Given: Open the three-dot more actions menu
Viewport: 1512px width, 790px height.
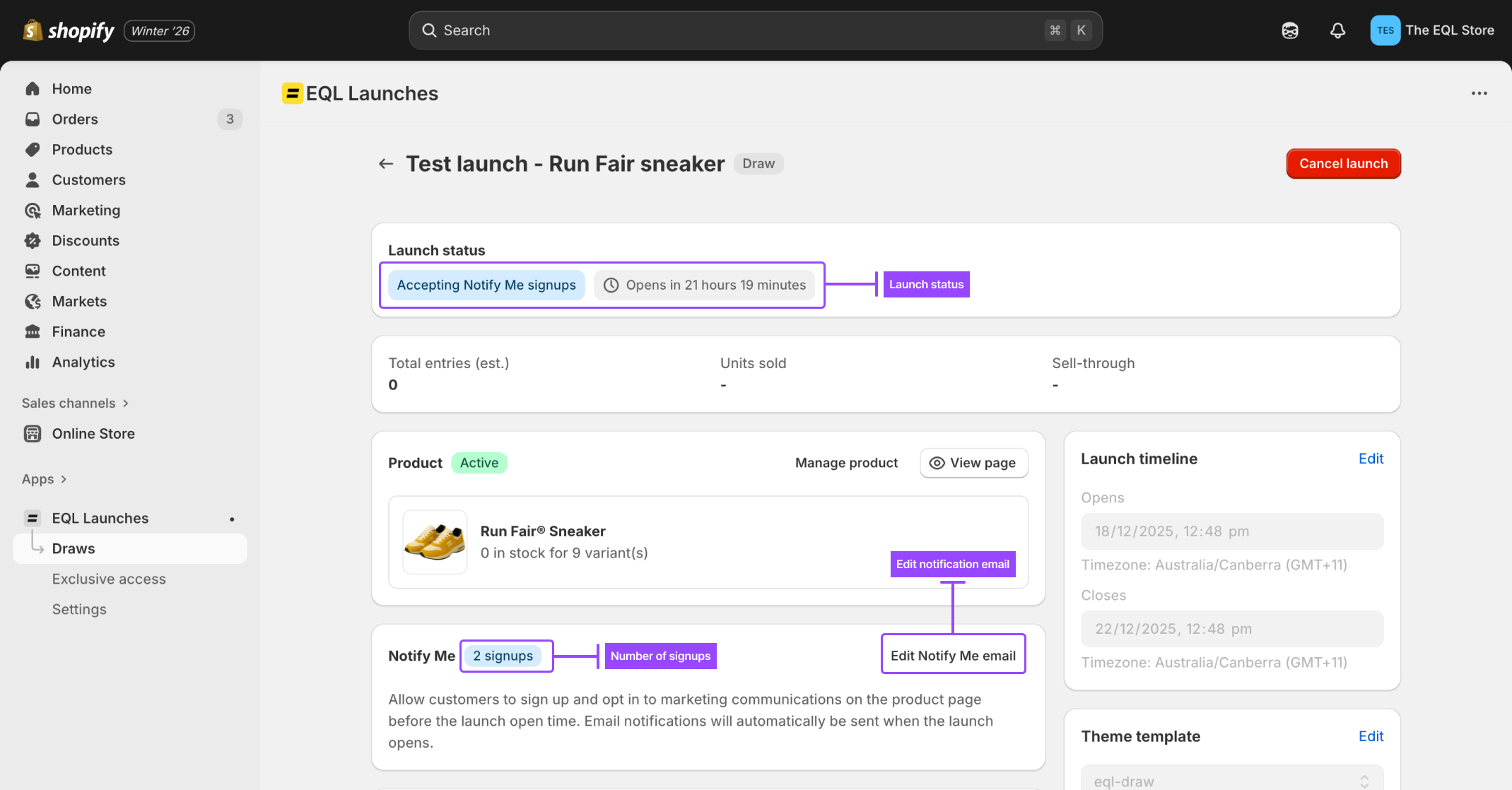Looking at the screenshot, I should (x=1479, y=93).
